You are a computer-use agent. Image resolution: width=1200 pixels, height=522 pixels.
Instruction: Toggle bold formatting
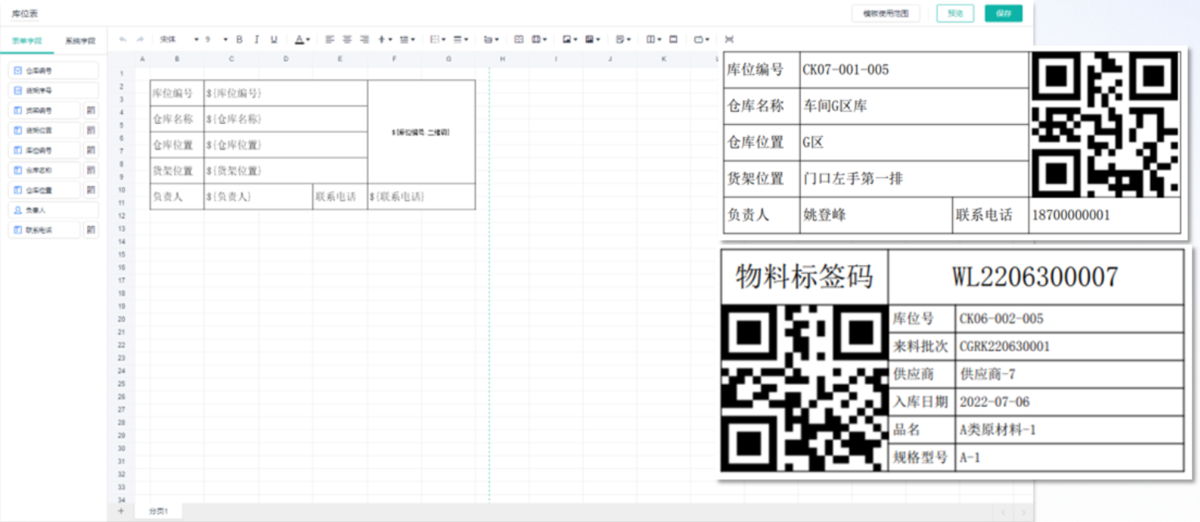(x=239, y=39)
